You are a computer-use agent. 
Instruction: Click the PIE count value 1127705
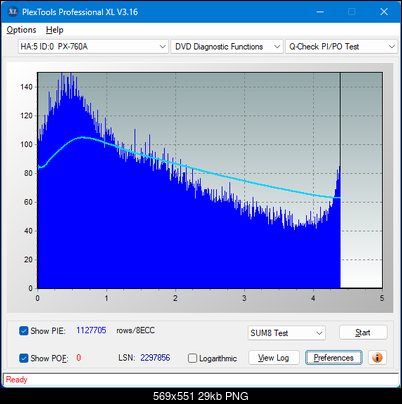(91, 330)
